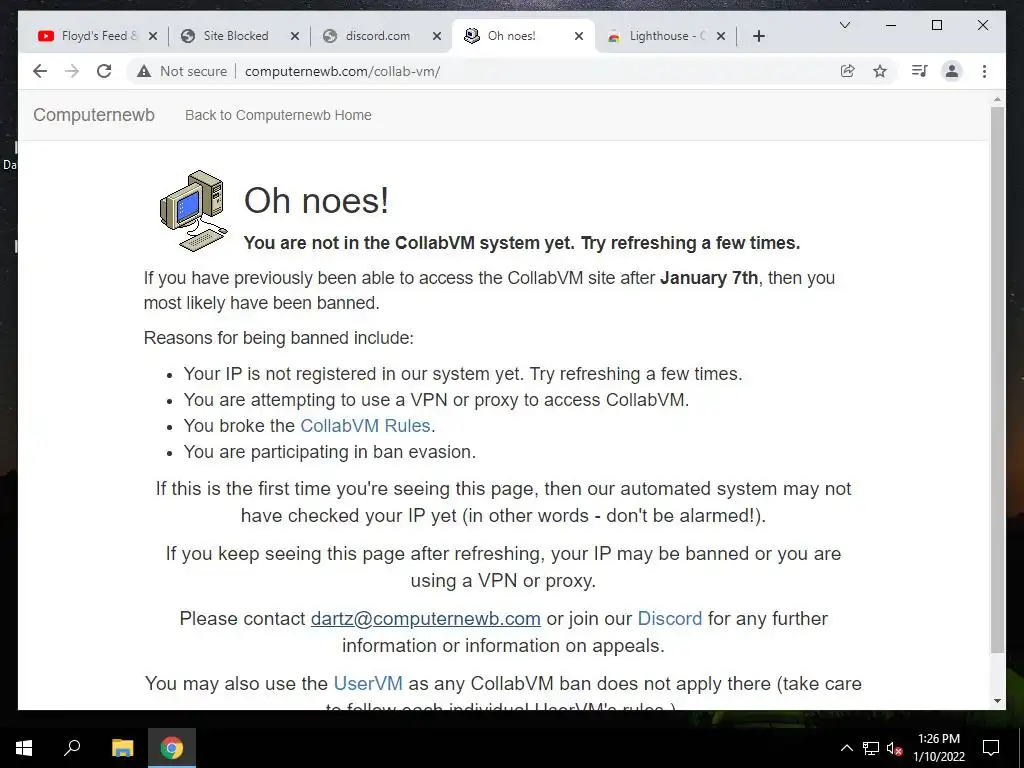The width and height of the screenshot is (1024, 768).
Task: Bookmark this page with the star icon
Action: (x=880, y=71)
